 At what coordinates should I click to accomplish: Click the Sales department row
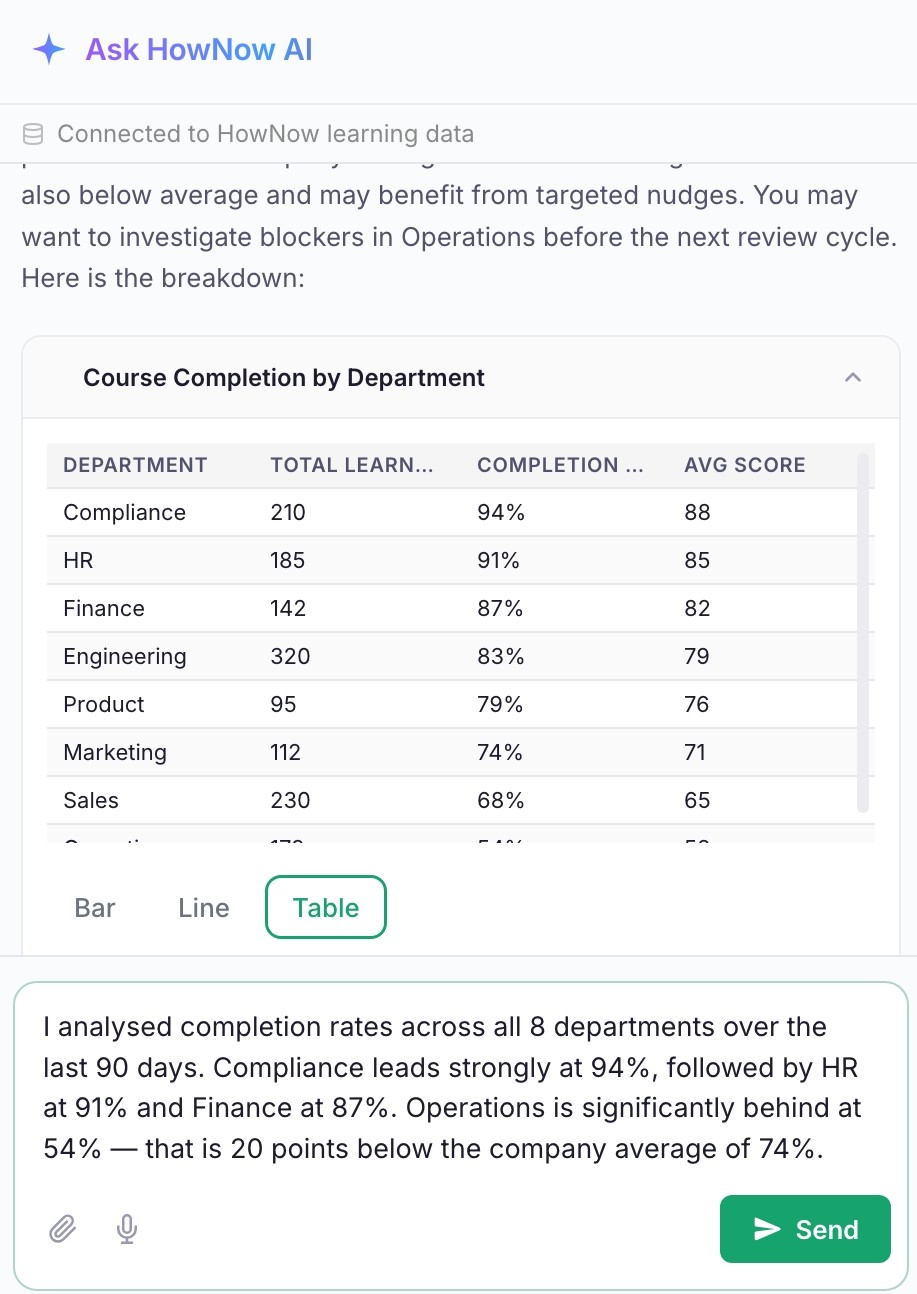point(460,801)
